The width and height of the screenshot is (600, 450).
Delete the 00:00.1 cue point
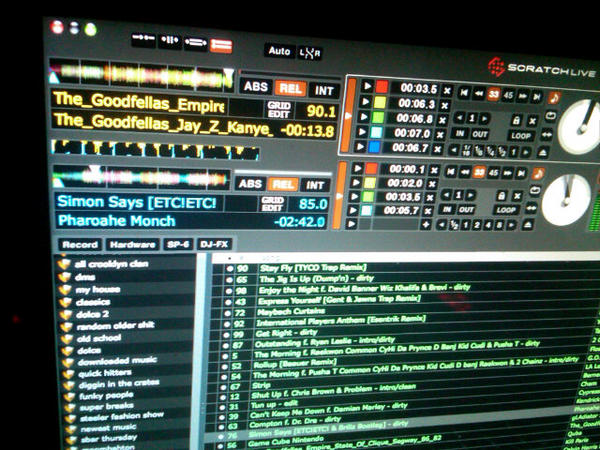(x=434, y=170)
